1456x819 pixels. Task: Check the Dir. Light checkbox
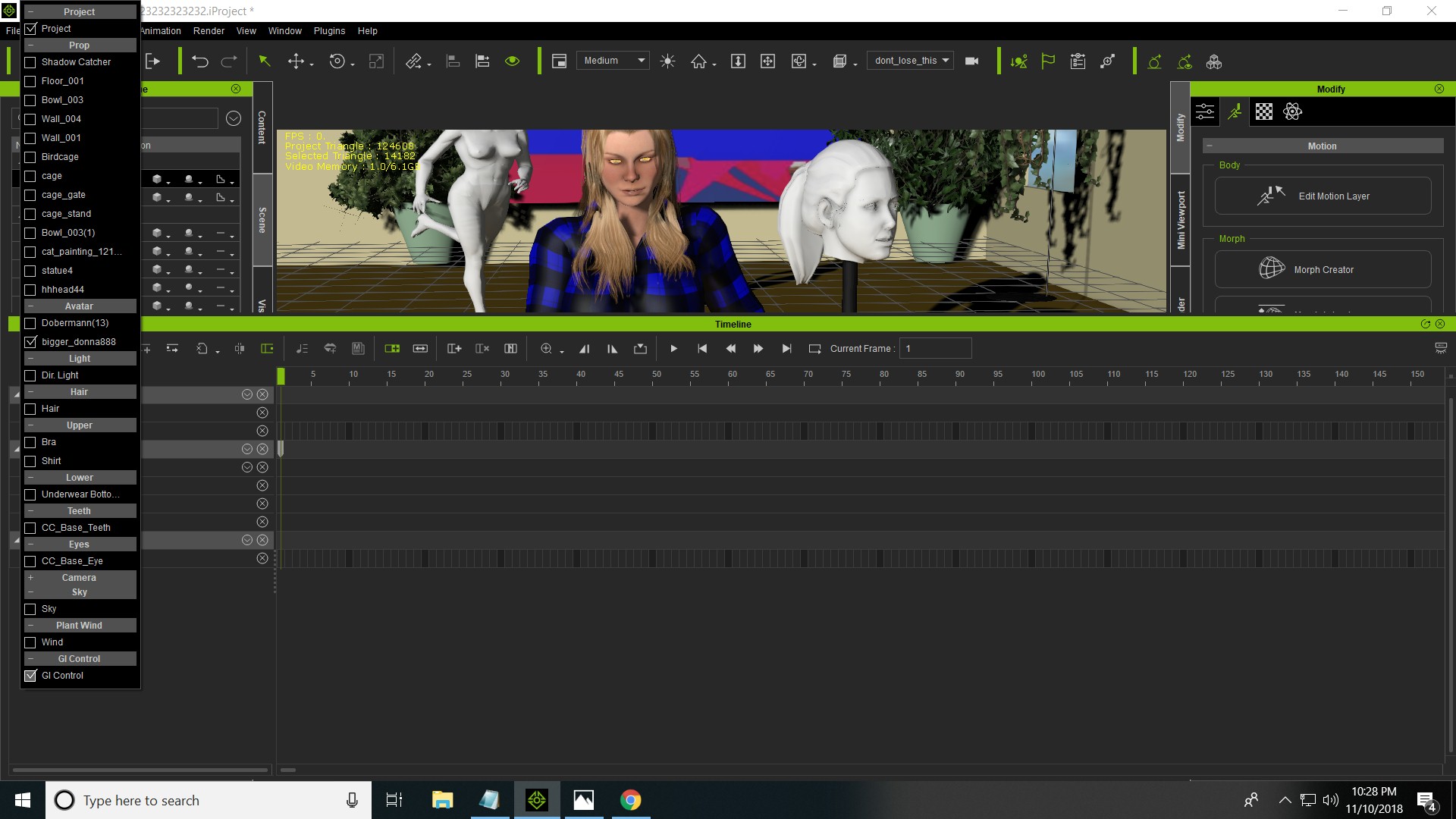(30, 375)
